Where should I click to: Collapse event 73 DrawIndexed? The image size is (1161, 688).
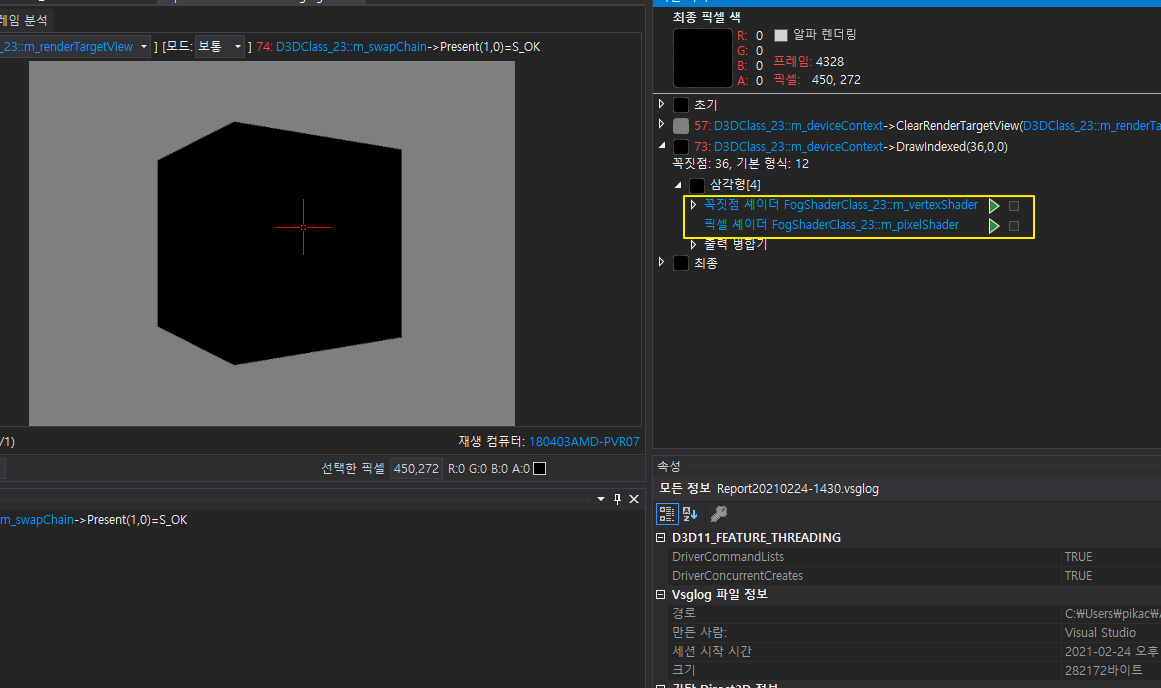tap(661, 146)
